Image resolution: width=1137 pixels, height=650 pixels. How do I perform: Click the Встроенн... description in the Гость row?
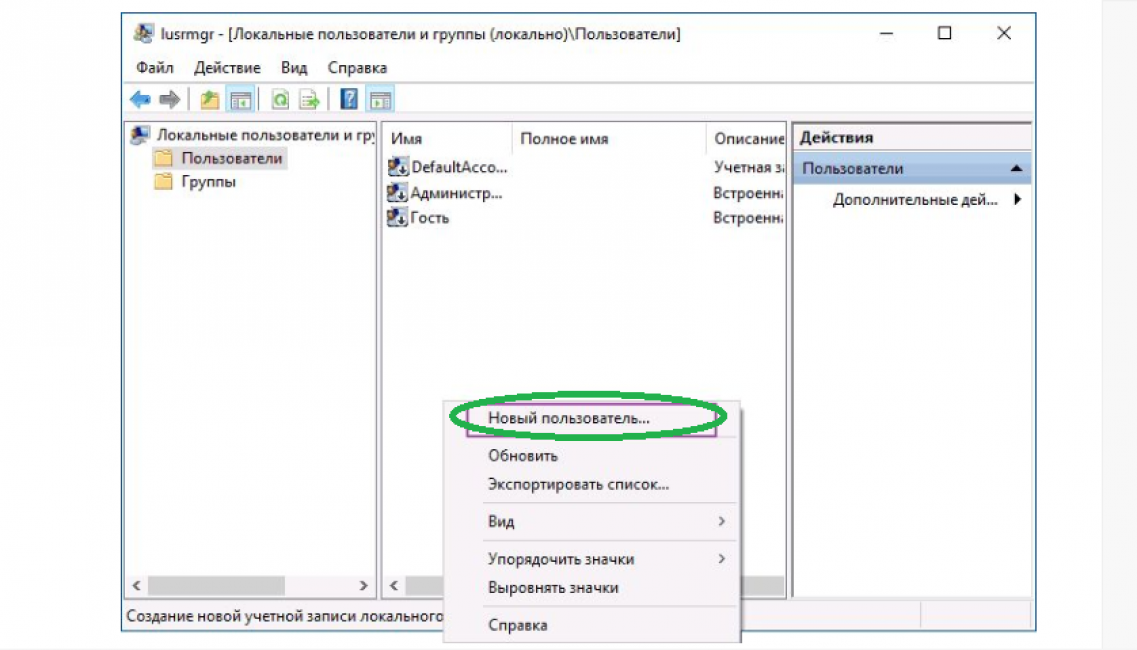[748, 218]
